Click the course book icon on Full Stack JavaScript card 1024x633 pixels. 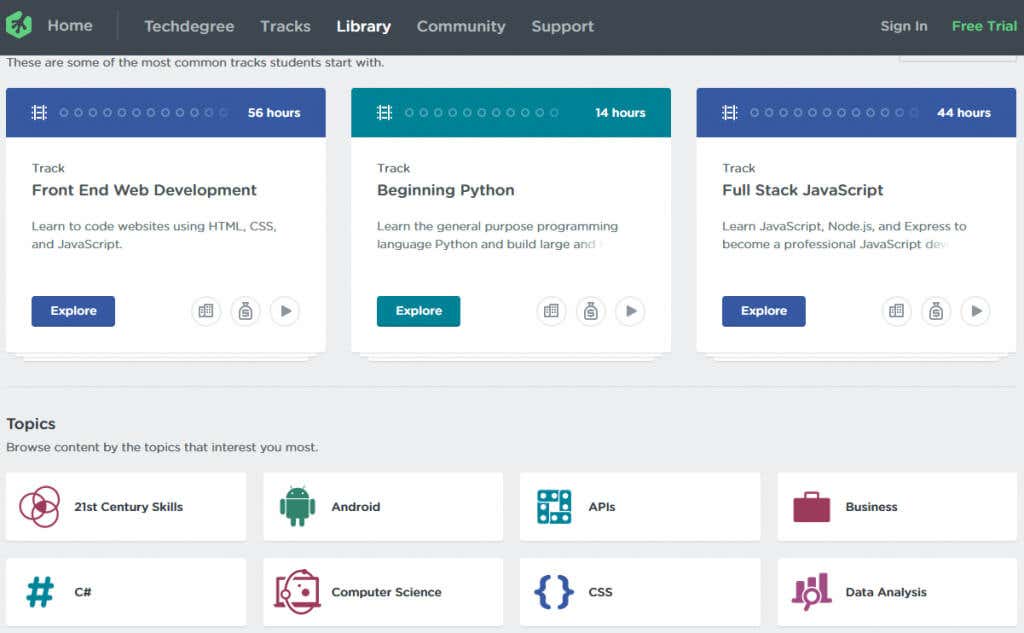896,311
